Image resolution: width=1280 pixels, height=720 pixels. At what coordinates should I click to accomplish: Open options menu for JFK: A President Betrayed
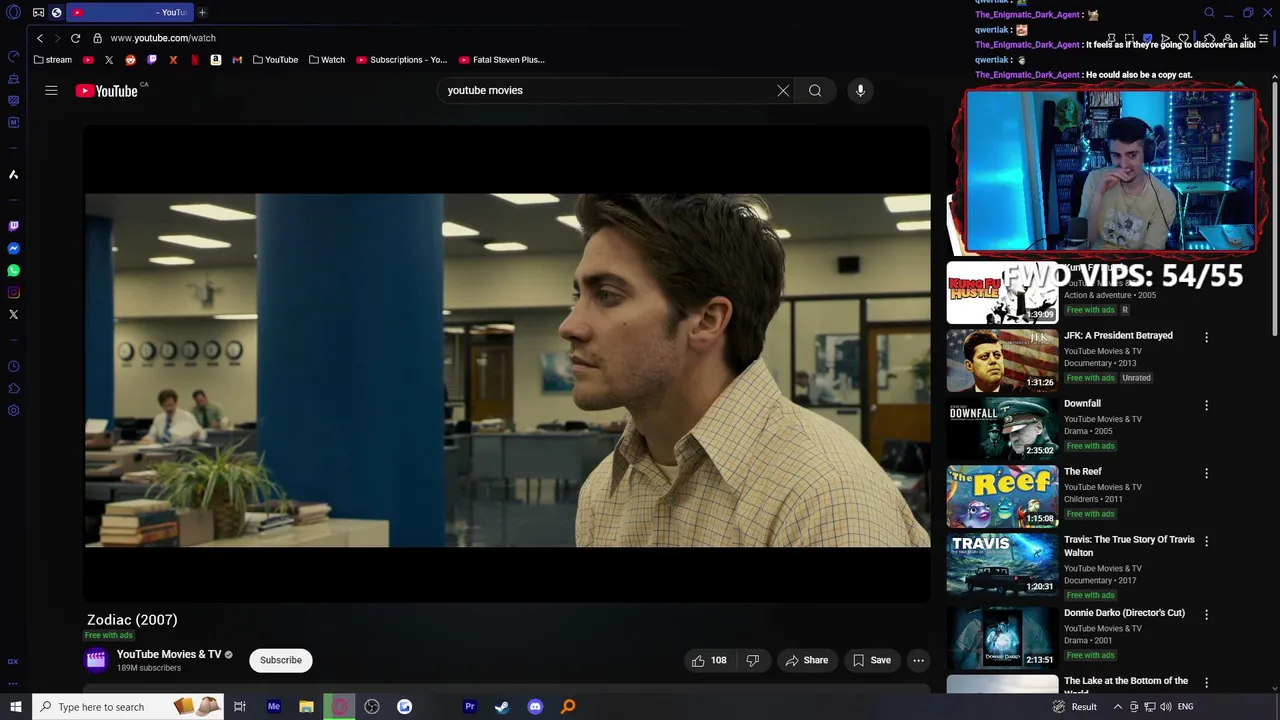[1206, 337]
